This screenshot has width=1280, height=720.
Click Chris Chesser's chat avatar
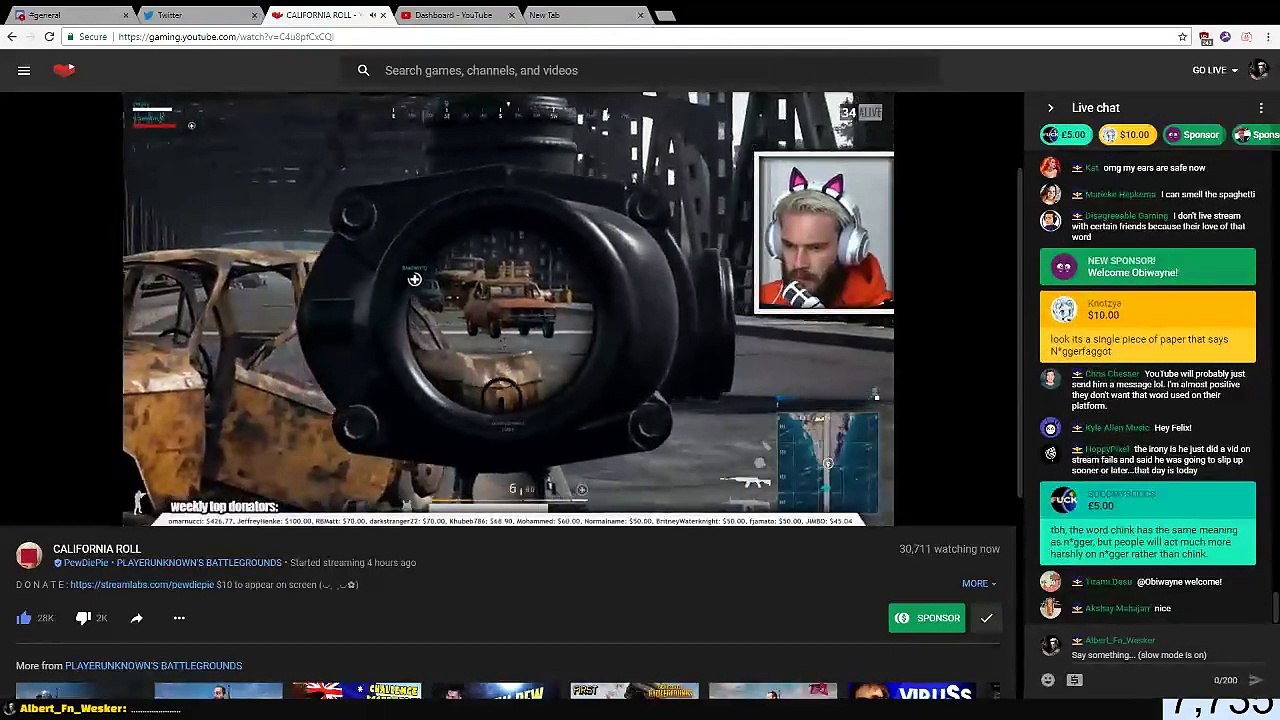[1050, 378]
